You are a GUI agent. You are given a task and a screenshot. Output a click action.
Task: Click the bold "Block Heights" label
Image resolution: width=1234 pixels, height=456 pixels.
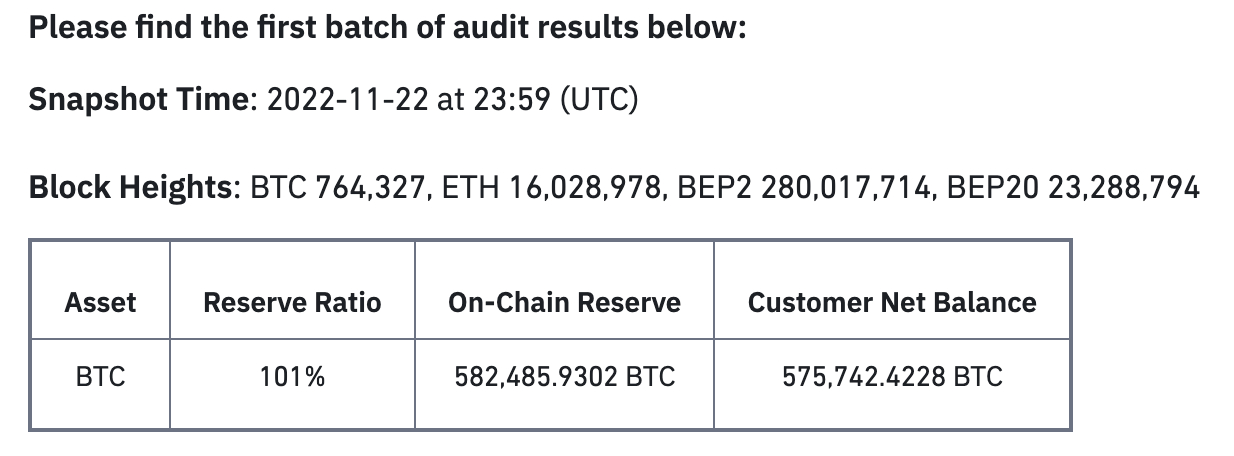pyautogui.click(x=130, y=187)
